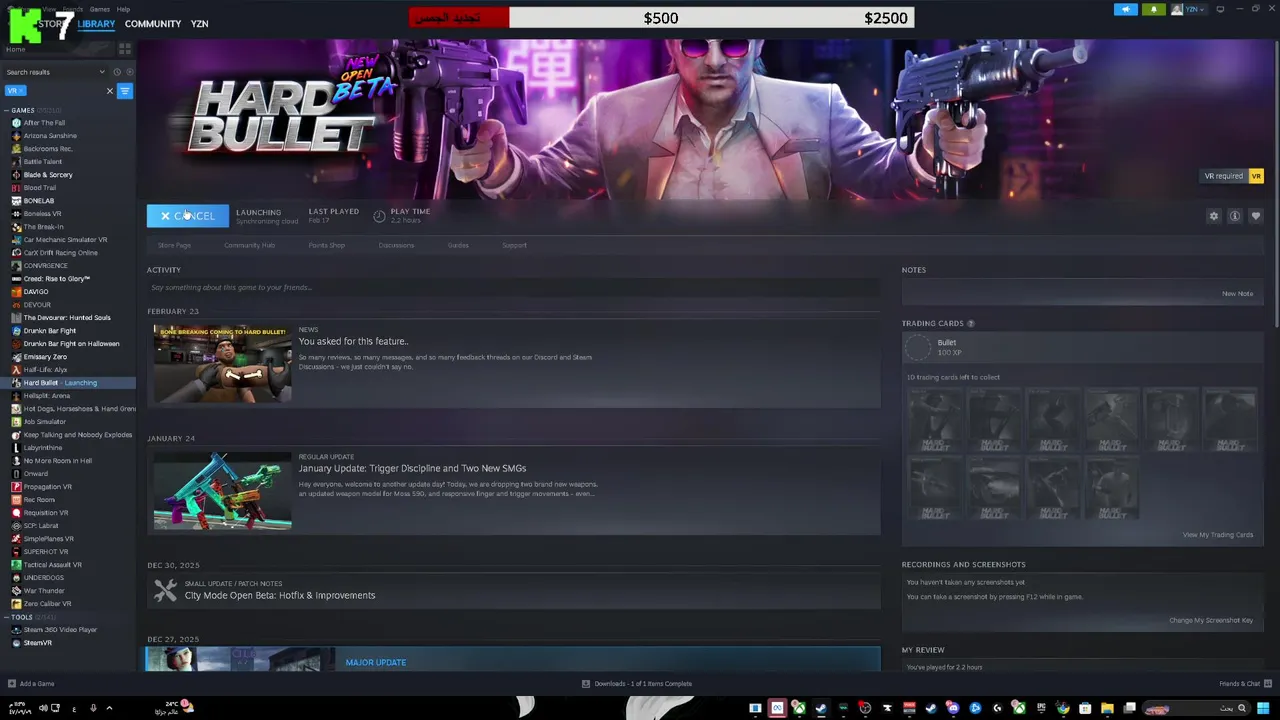The width and height of the screenshot is (1280, 720).
Task: Click the Propagation VR game icon
Action: 16,487
